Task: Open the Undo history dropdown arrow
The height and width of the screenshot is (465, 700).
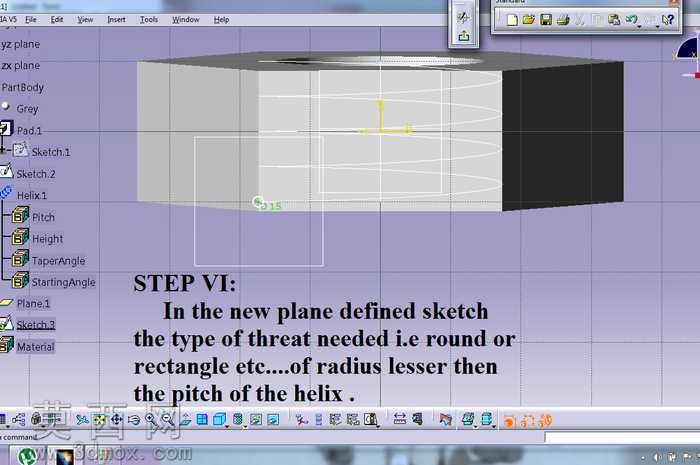Action: point(640,27)
